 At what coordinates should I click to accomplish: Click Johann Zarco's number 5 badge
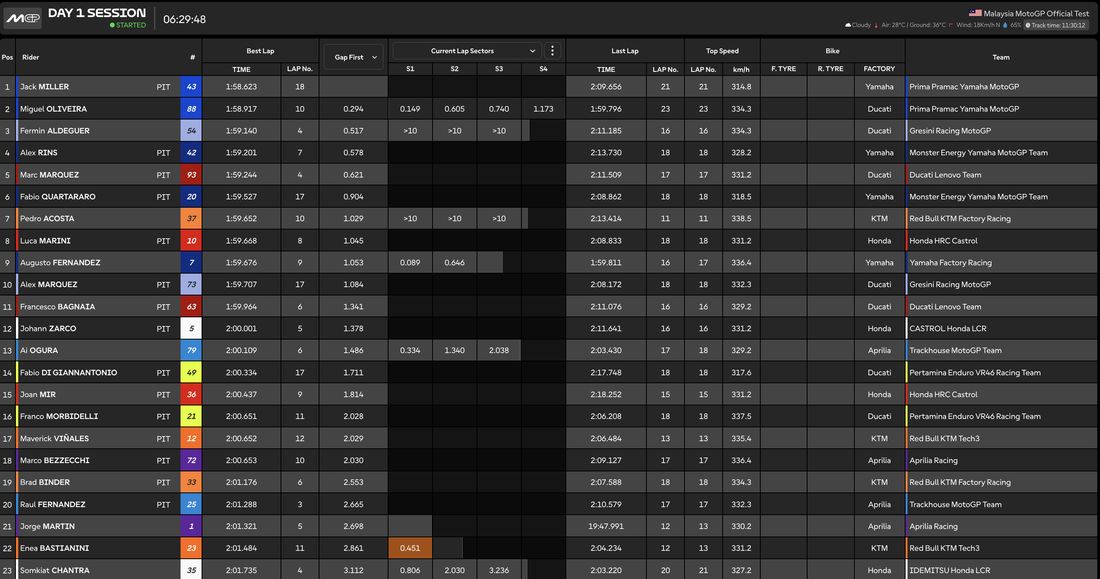(x=191, y=328)
